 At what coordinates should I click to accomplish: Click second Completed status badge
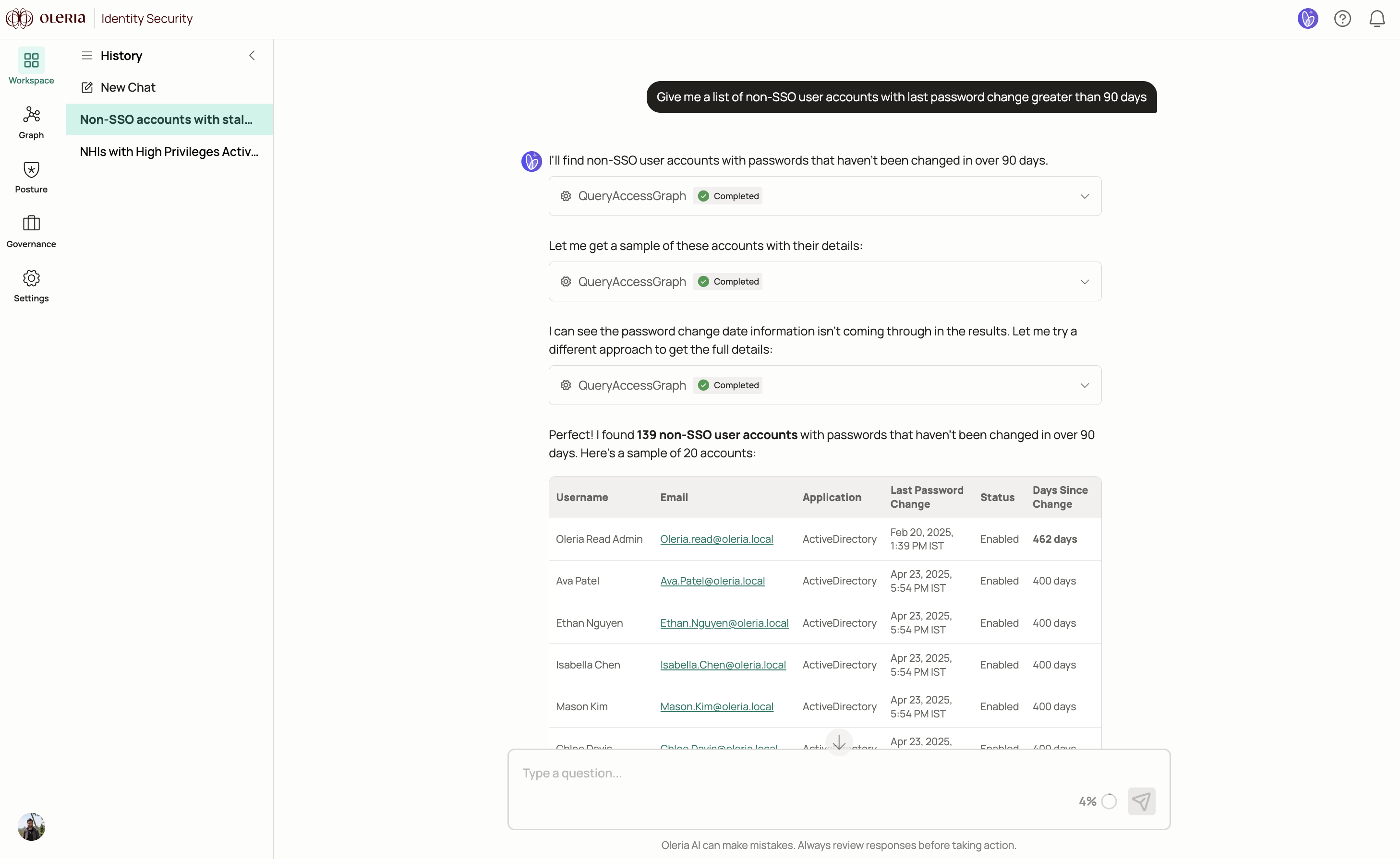(727, 282)
